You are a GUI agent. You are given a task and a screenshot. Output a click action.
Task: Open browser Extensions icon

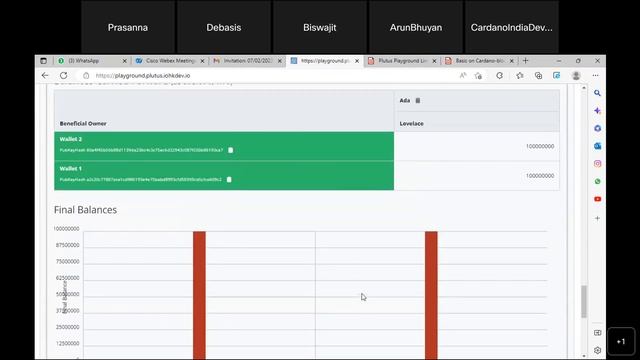[500, 76]
